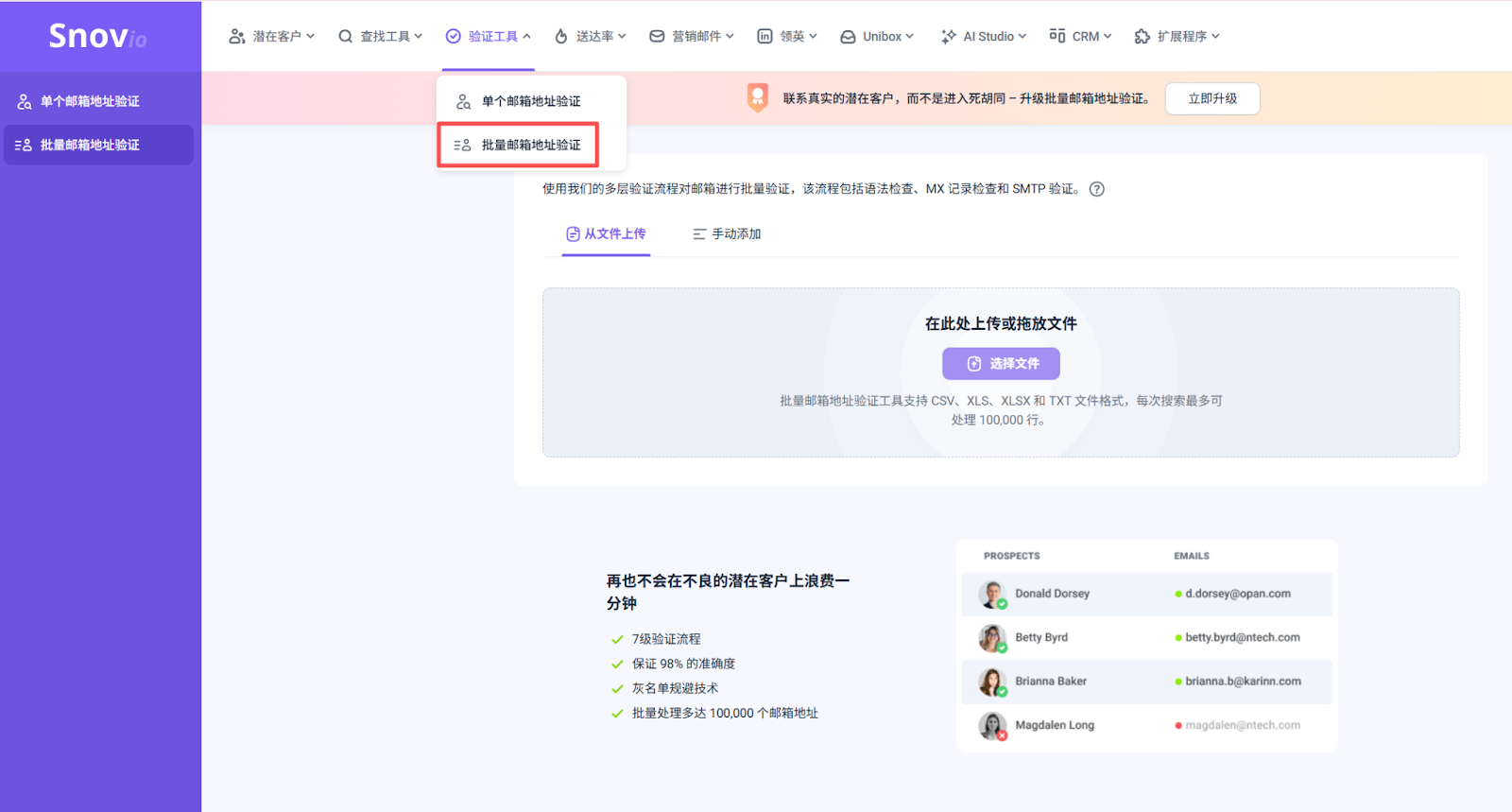1512x812 pixels.
Task: Click the 手动添加 list icon
Action: pyautogui.click(x=699, y=233)
